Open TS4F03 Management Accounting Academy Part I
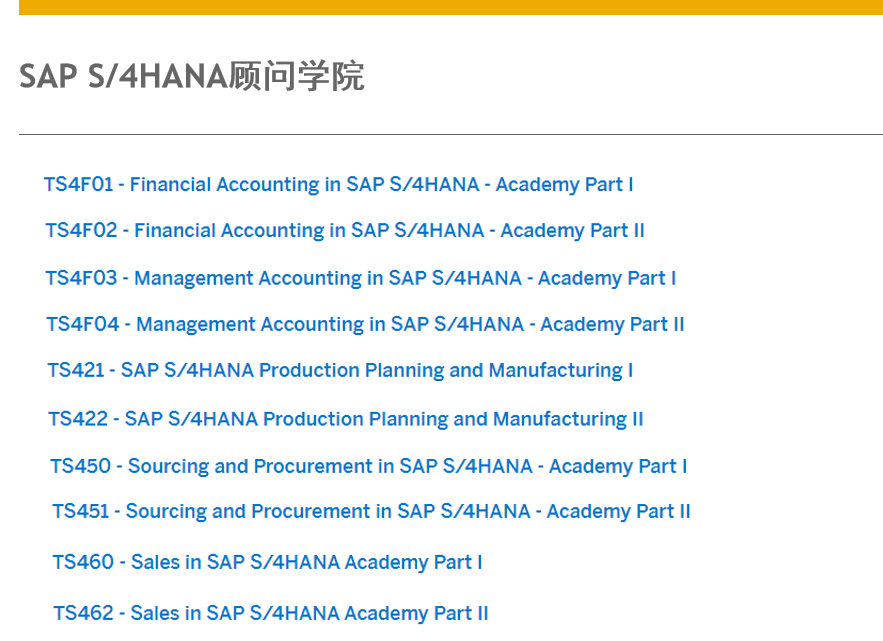Screen dimensions: 883x641 point(360,278)
